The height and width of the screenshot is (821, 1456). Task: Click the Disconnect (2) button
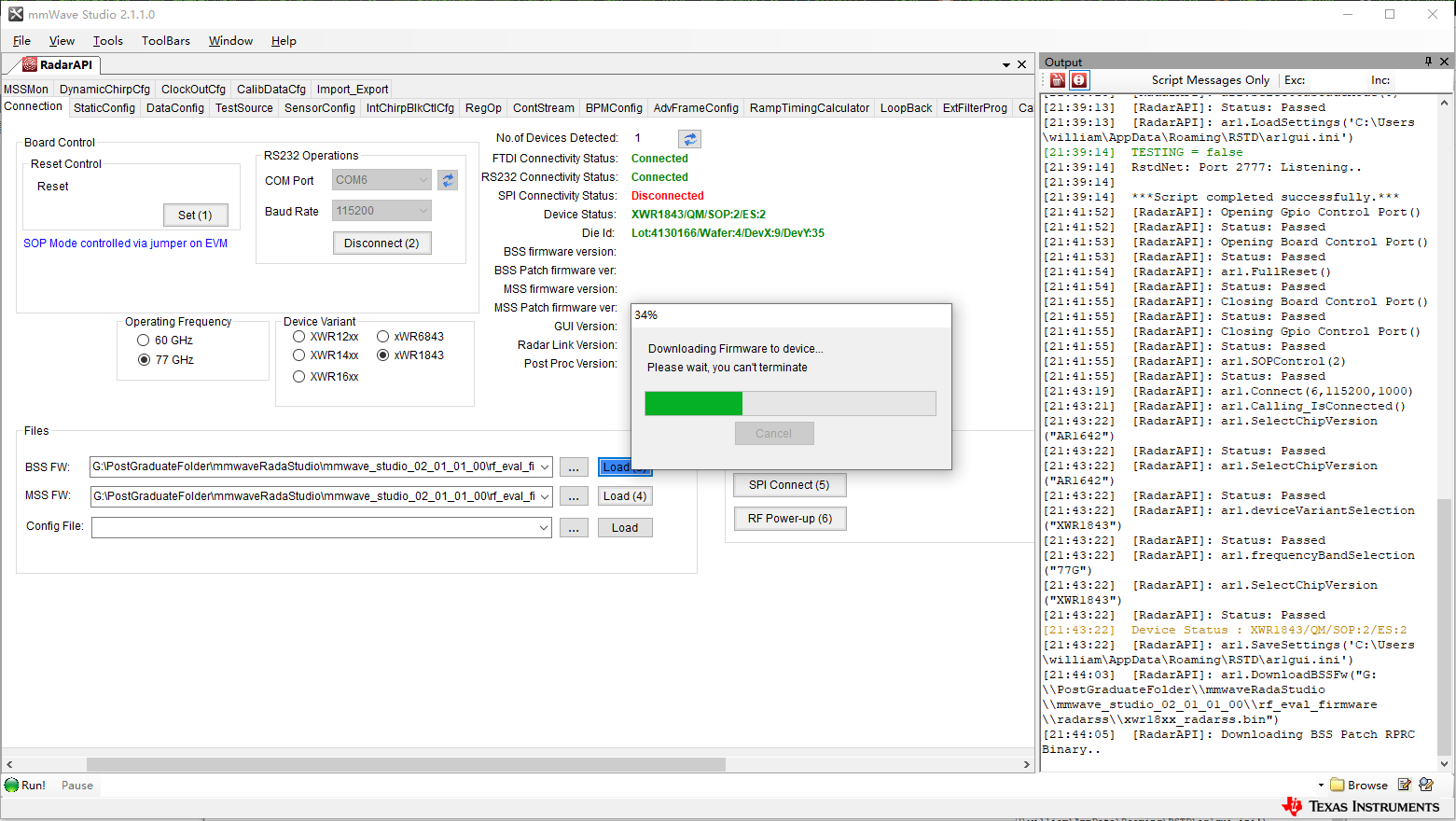tap(381, 244)
